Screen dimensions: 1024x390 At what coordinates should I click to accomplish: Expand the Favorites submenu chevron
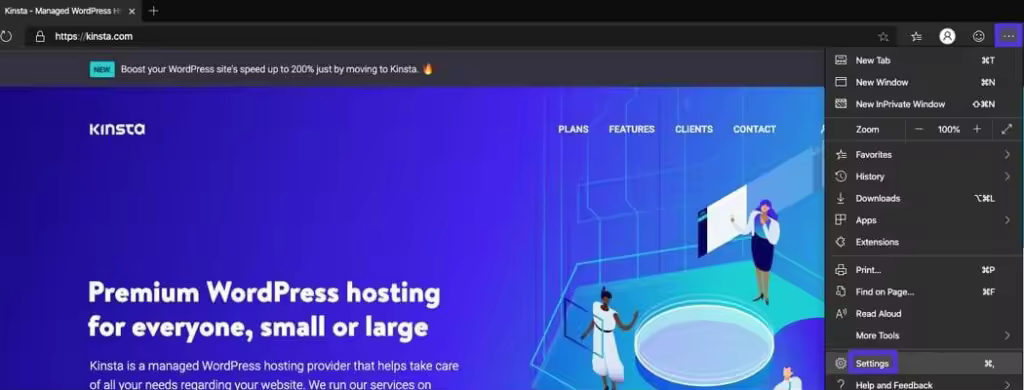(x=1008, y=155)
